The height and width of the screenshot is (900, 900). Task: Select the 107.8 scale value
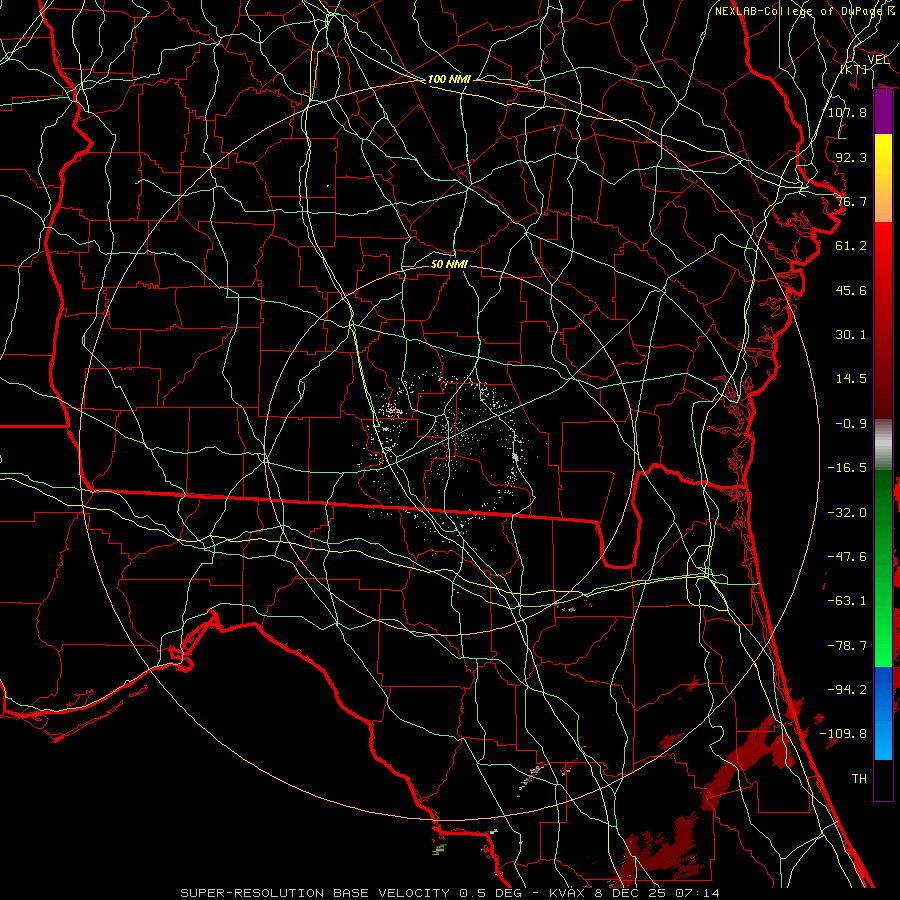point(847,112)
